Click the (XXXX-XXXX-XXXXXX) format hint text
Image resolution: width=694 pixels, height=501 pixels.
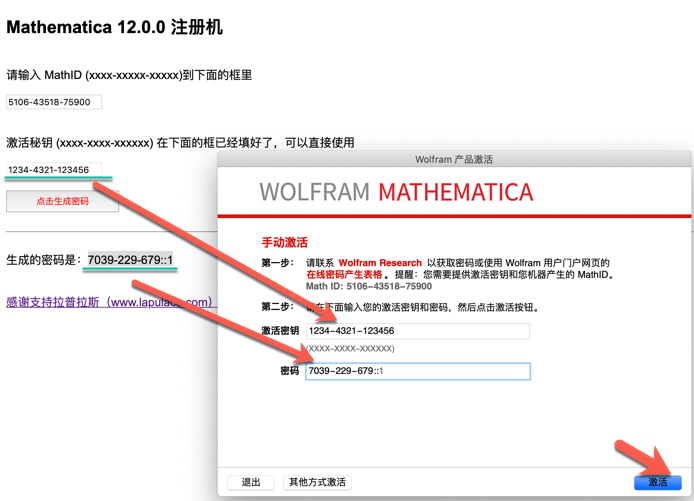pyautogui.click(x=350, y=349)
